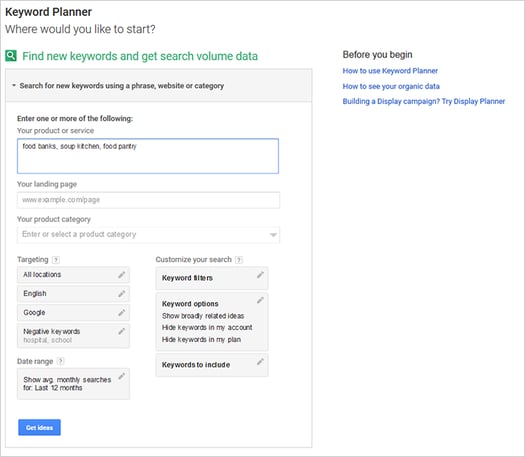Screen dimensions: 525x457
Task: Edit the English language setting pencil icon
Action: 122,294
